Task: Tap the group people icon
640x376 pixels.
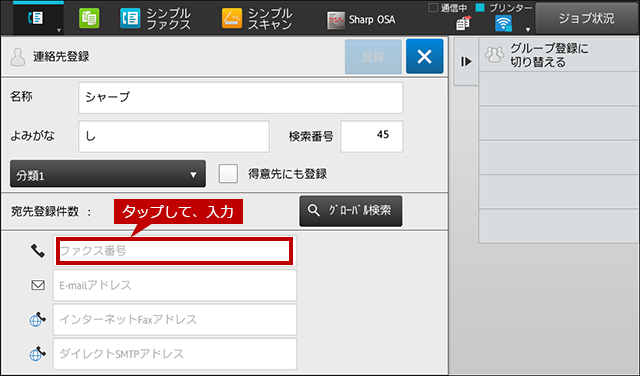Action: [494, 55]
